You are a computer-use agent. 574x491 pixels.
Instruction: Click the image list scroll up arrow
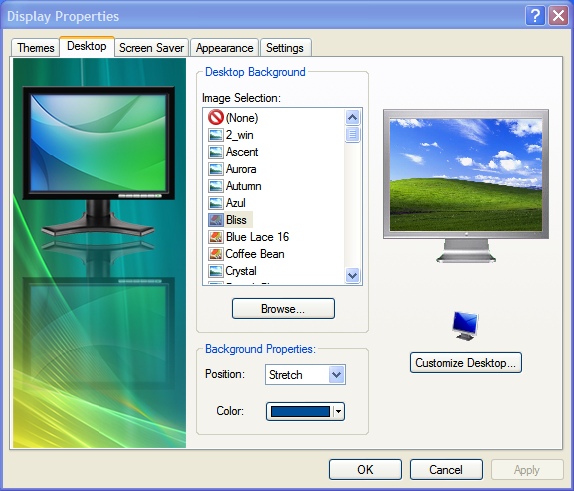[352, 118]
